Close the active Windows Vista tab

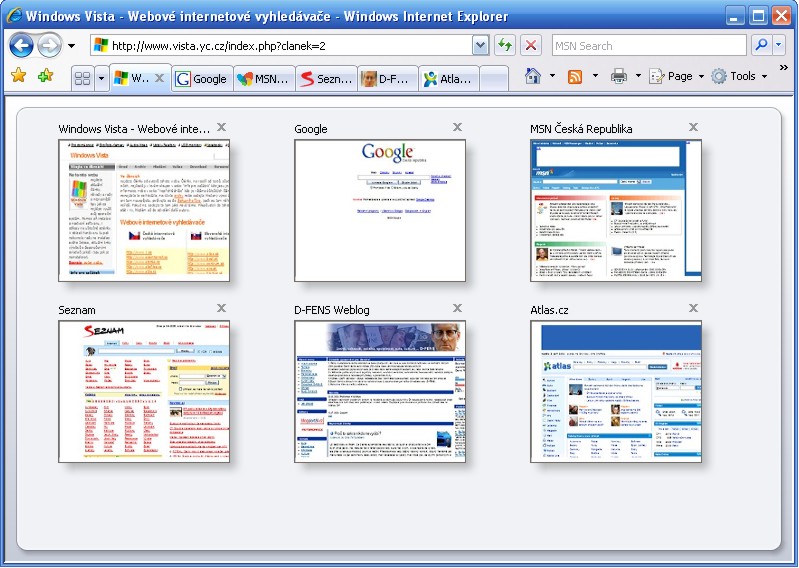(x=159, y=78)
